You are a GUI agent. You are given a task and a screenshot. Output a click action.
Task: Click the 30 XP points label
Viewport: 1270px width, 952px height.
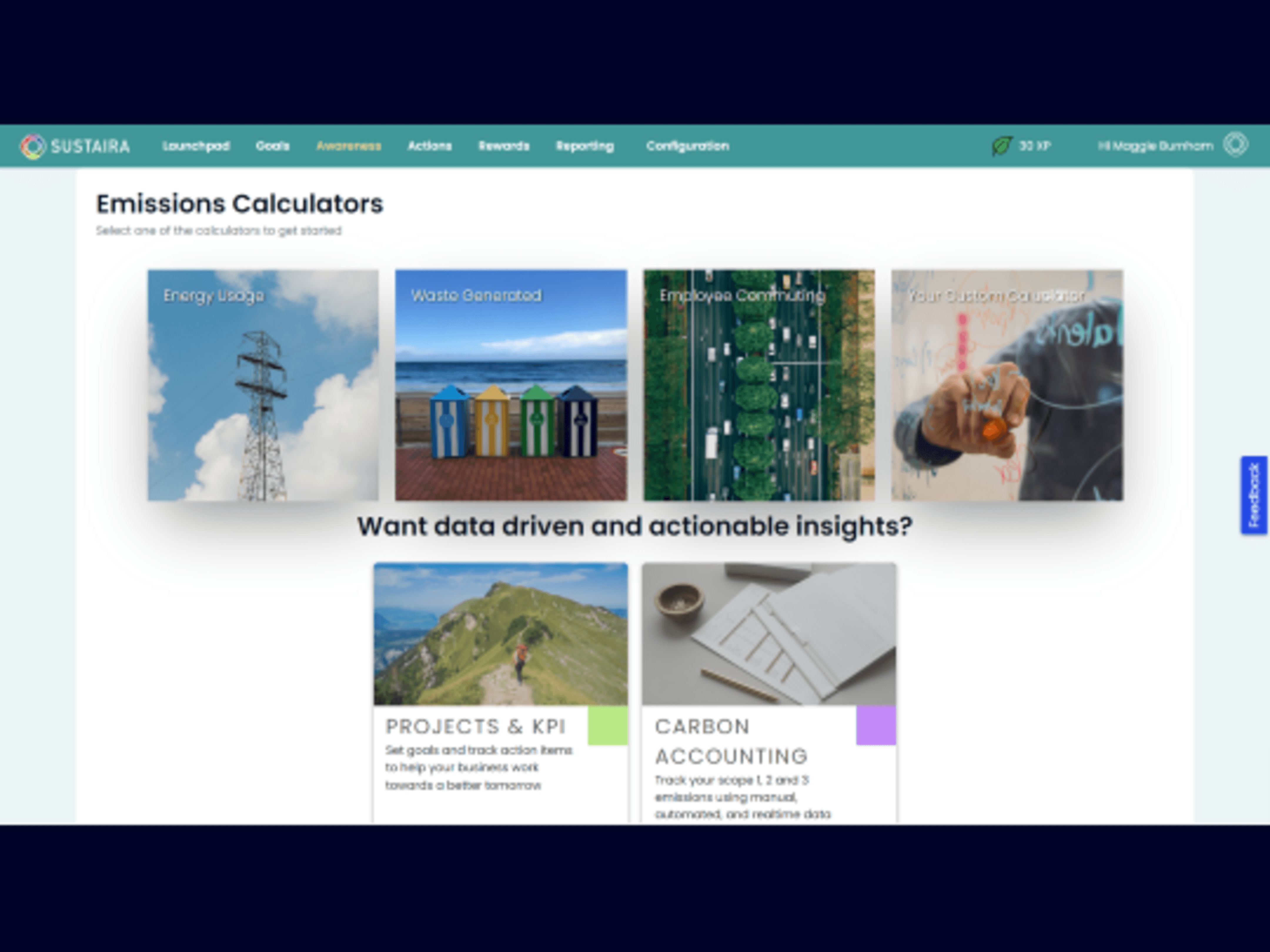click(1035, 146)
